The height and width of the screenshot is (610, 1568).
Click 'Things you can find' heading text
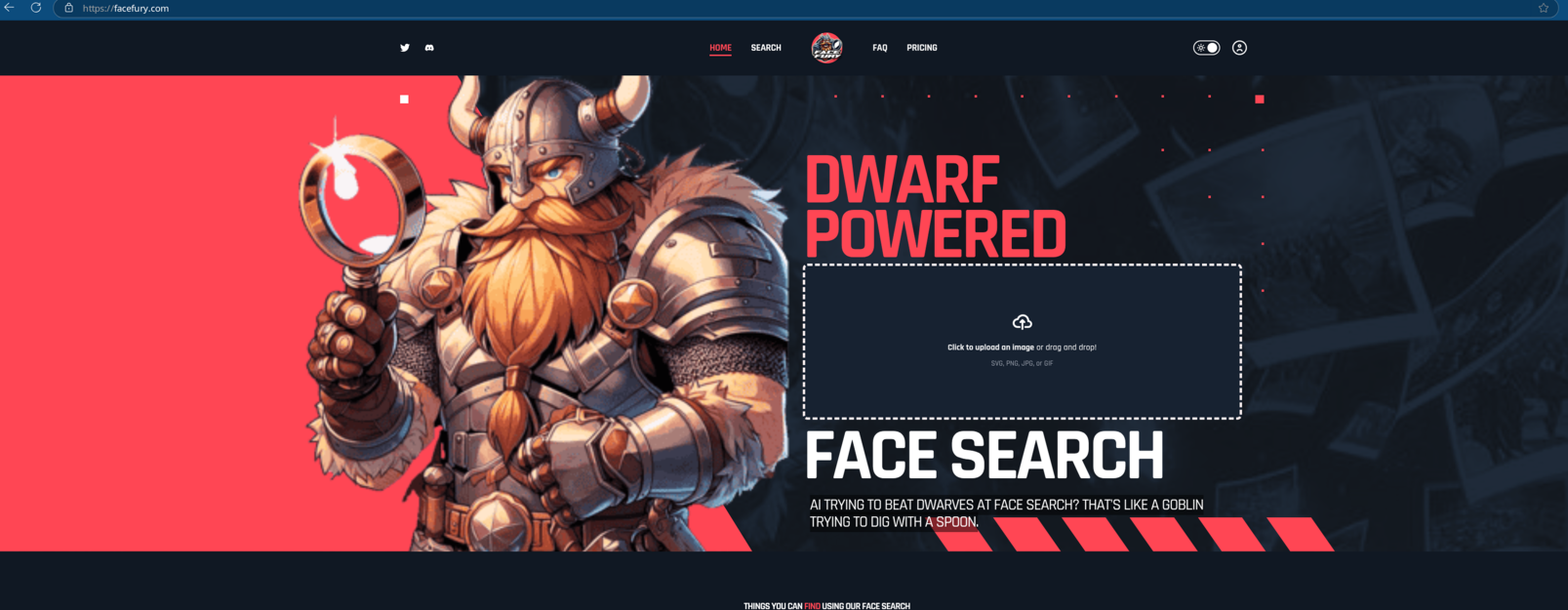[826, 606]
